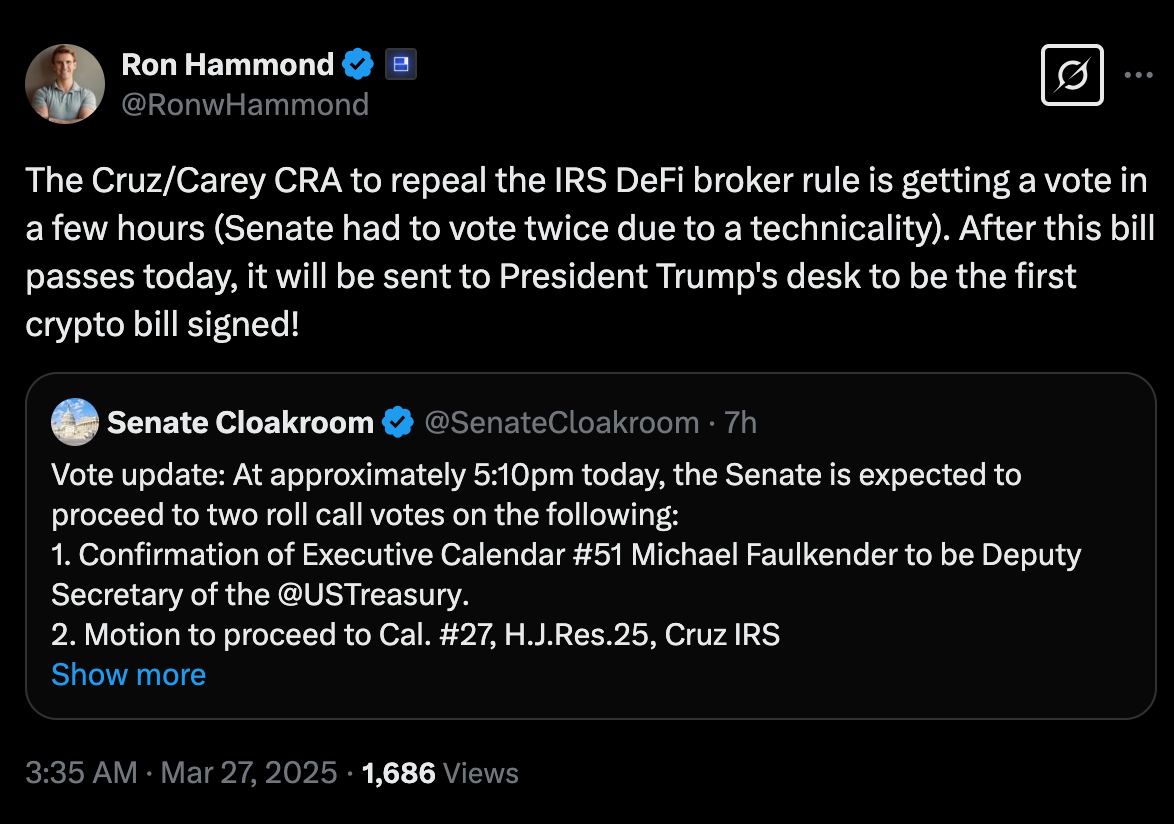The width and height of the screenshot is (1174, 824).
Task: Click Ron Hammond's blue verified badge
Action: (x=358, y=64)
